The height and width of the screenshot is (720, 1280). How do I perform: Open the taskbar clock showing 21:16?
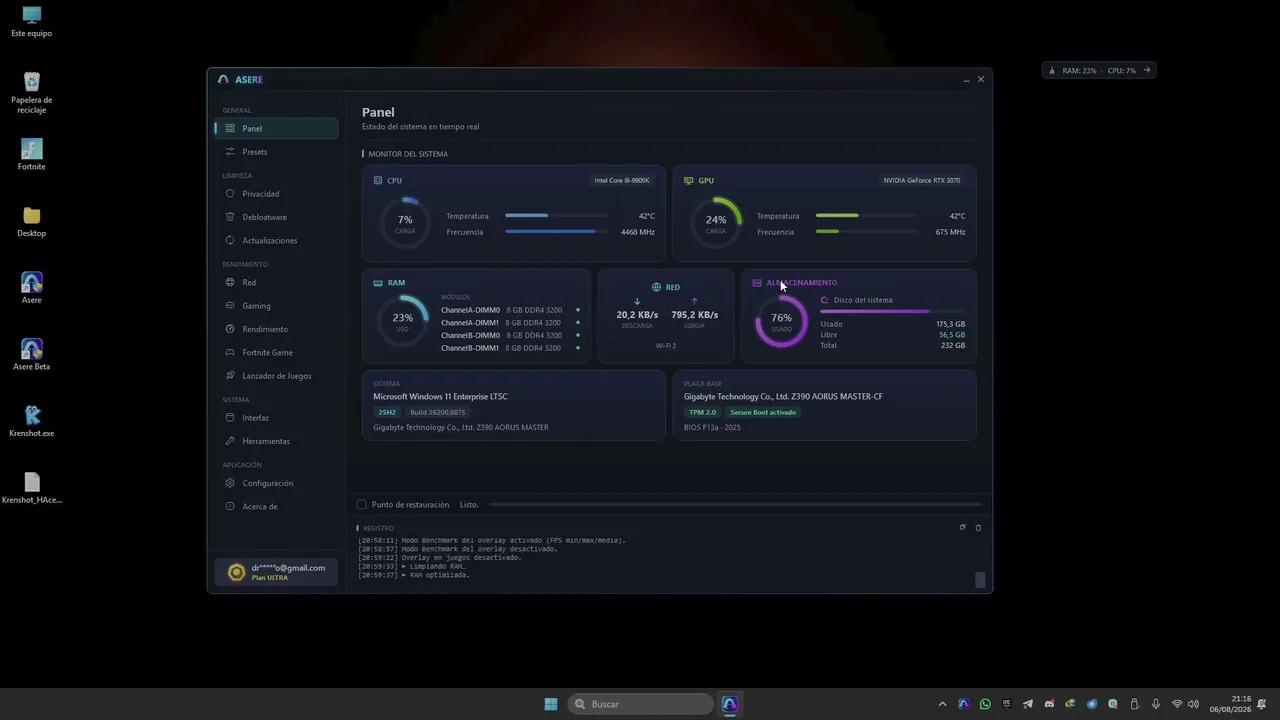[1230, 704]
